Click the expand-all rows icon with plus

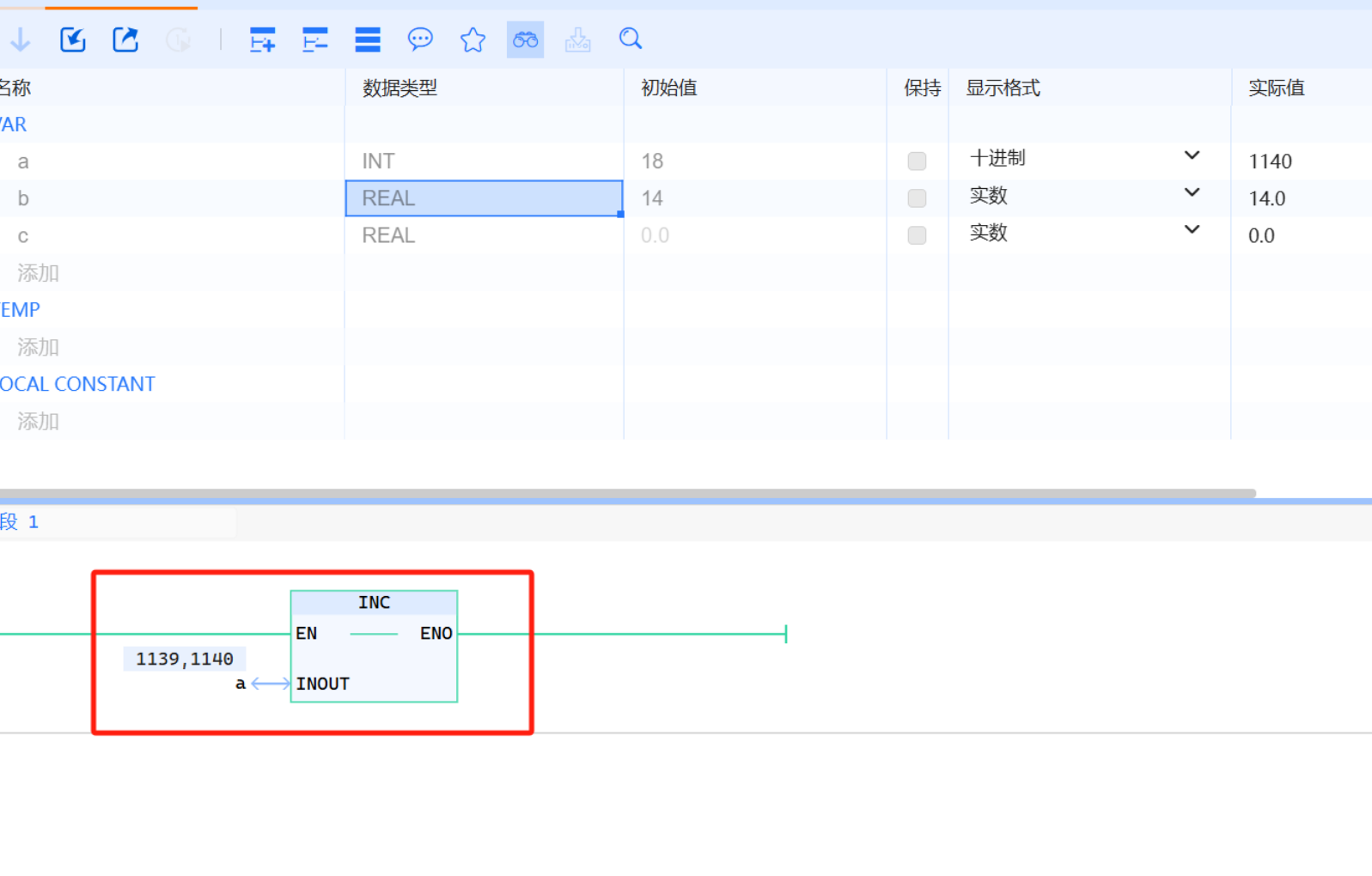pos(262,40)
